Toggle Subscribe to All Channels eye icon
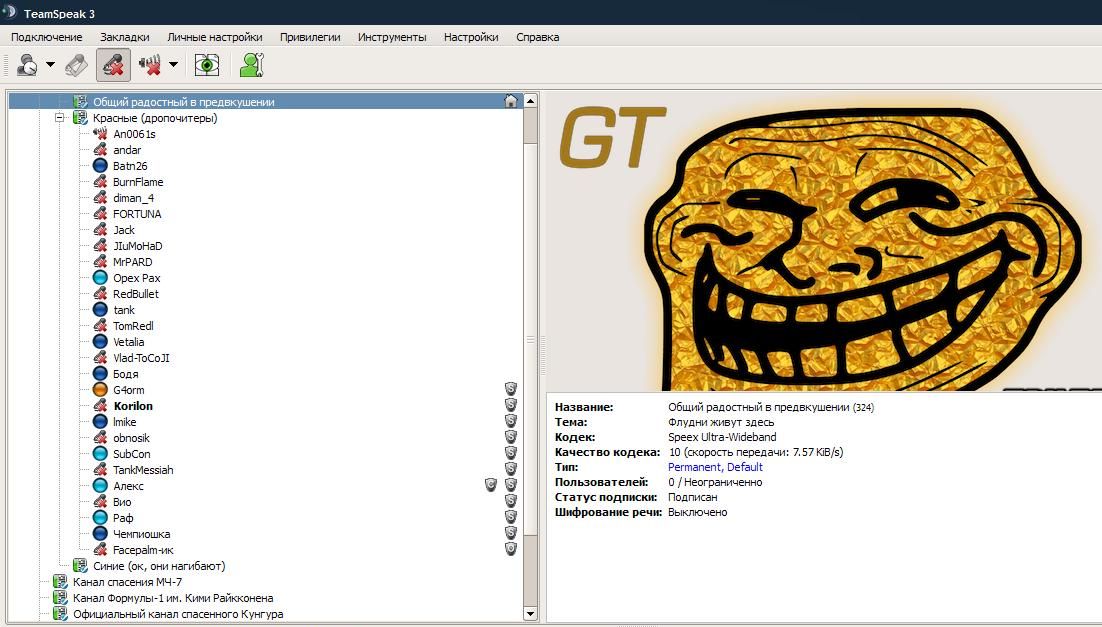1102x627 pixels. point(207,65)
